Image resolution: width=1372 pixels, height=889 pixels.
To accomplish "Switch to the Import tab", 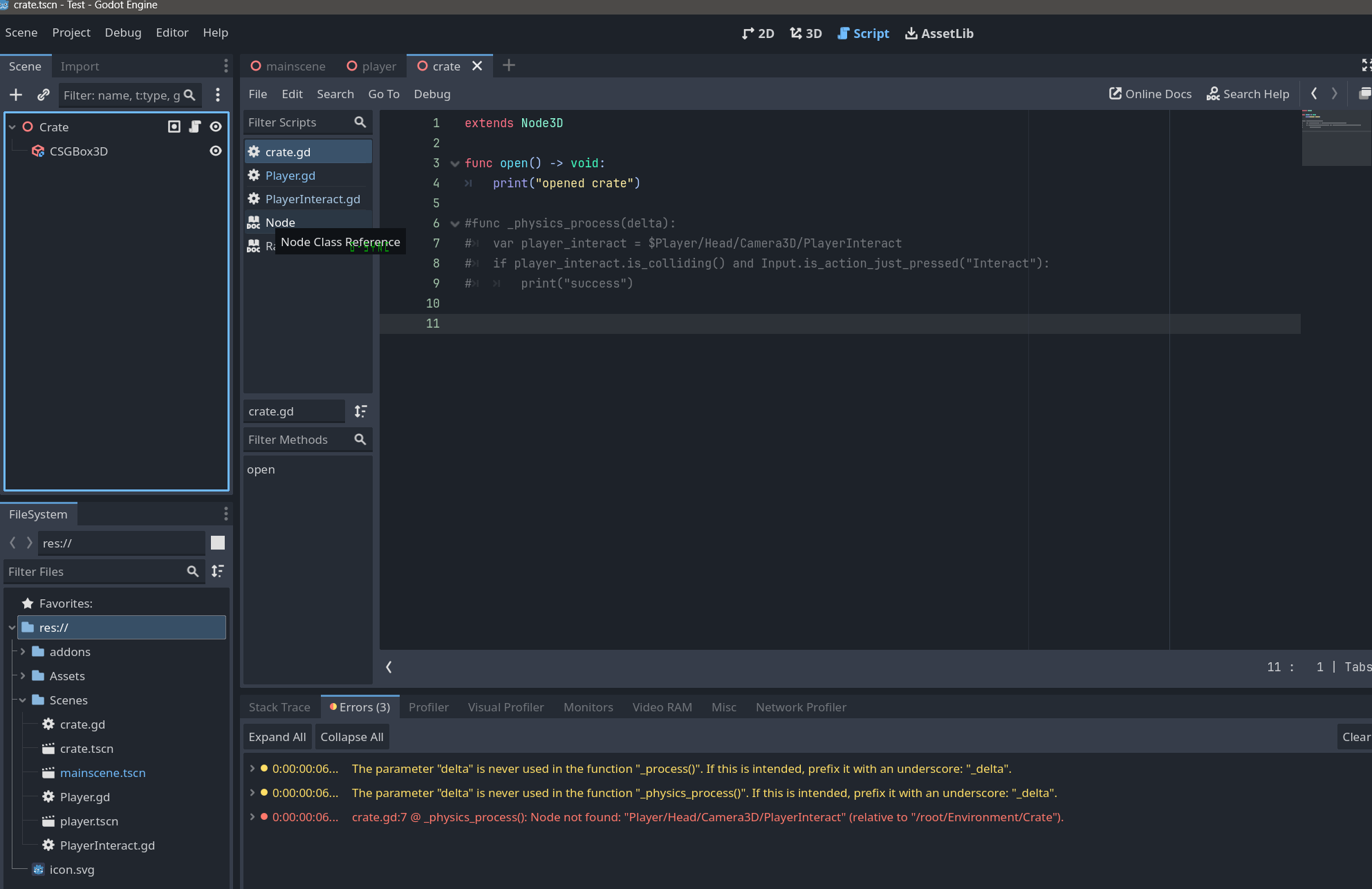I will (x=80, y=66).
